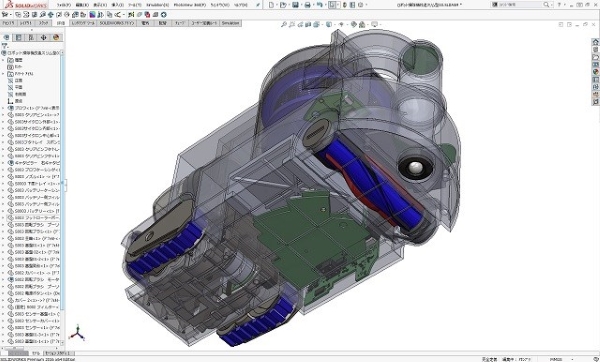Click the New document icon

[271, 5]
